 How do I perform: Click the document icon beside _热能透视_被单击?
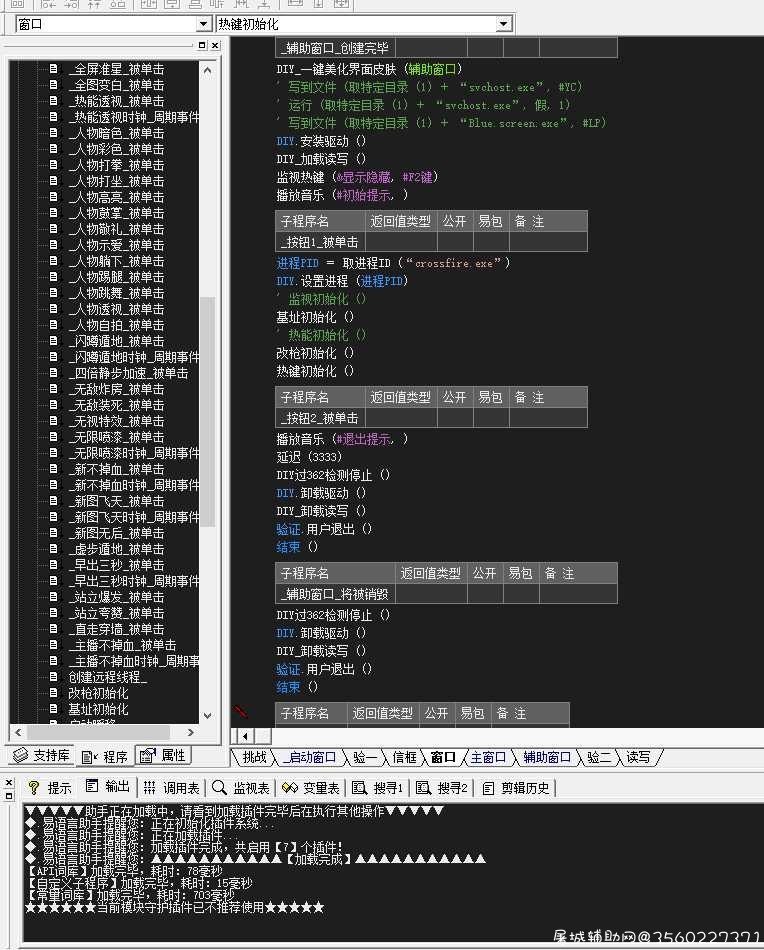click(54, 101)
